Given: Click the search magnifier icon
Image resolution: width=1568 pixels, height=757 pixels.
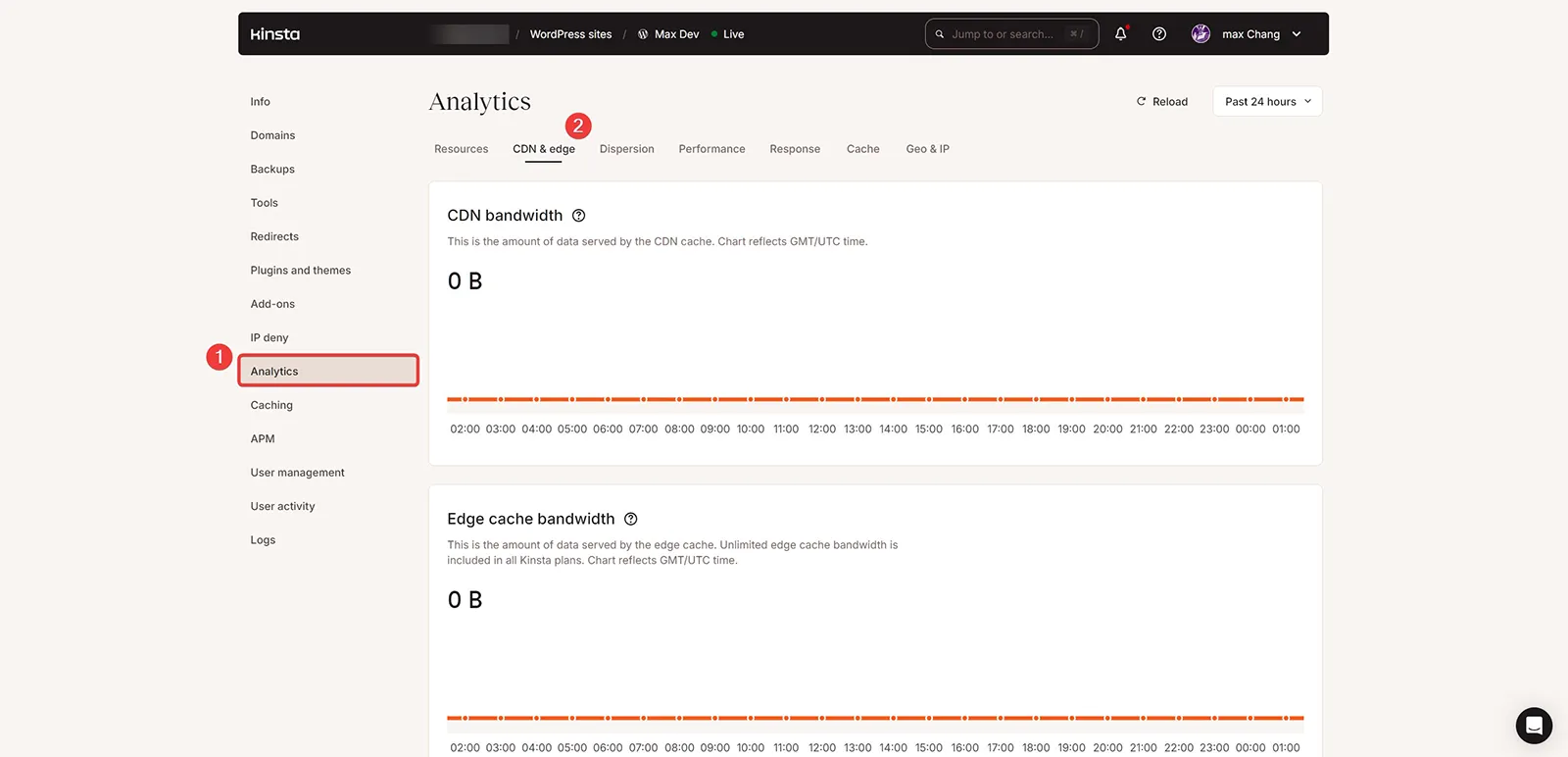Looking at the screenshot, I should pos(940,34).
